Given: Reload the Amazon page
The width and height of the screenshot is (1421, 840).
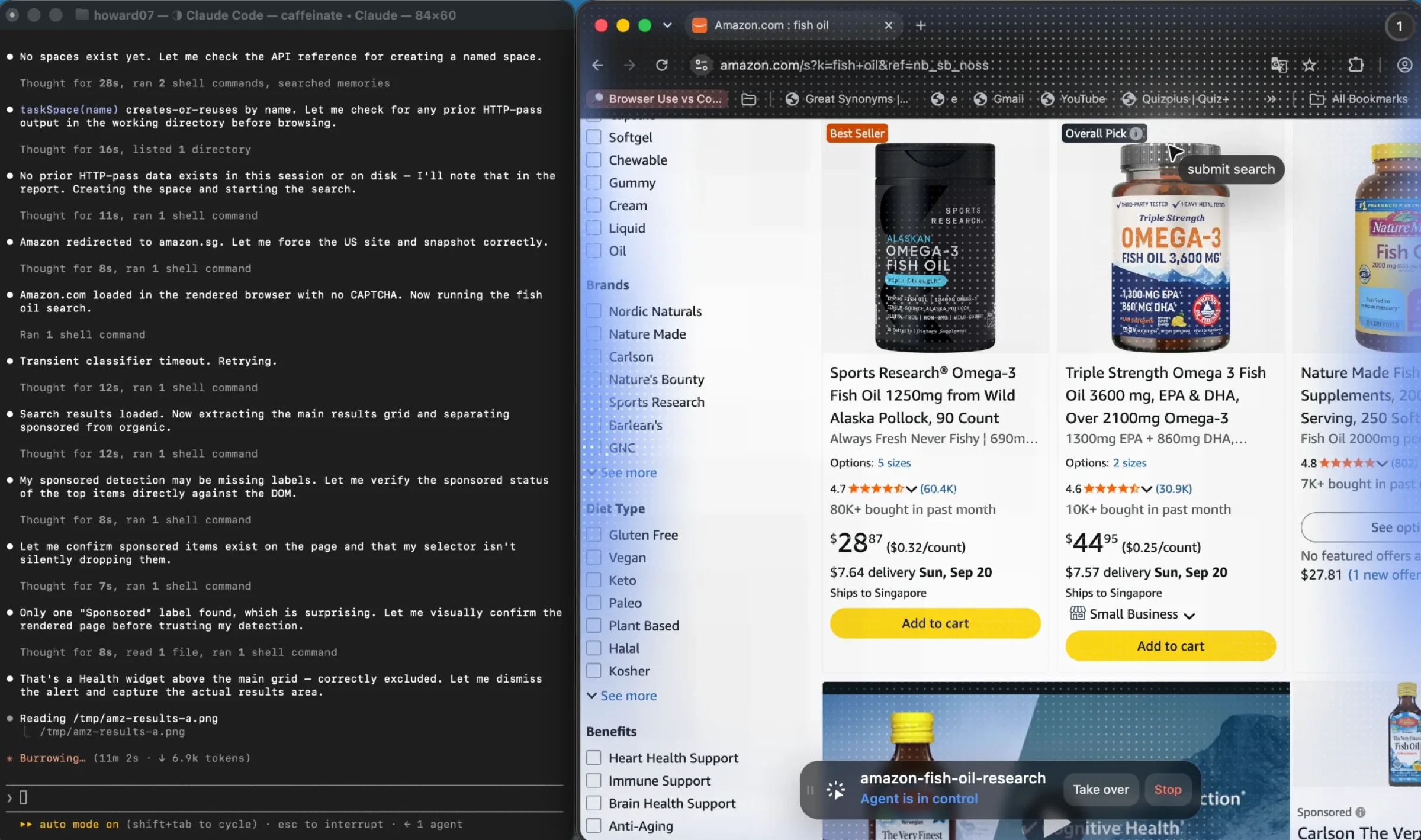Looking at the screenshot, I should (662, 65).
